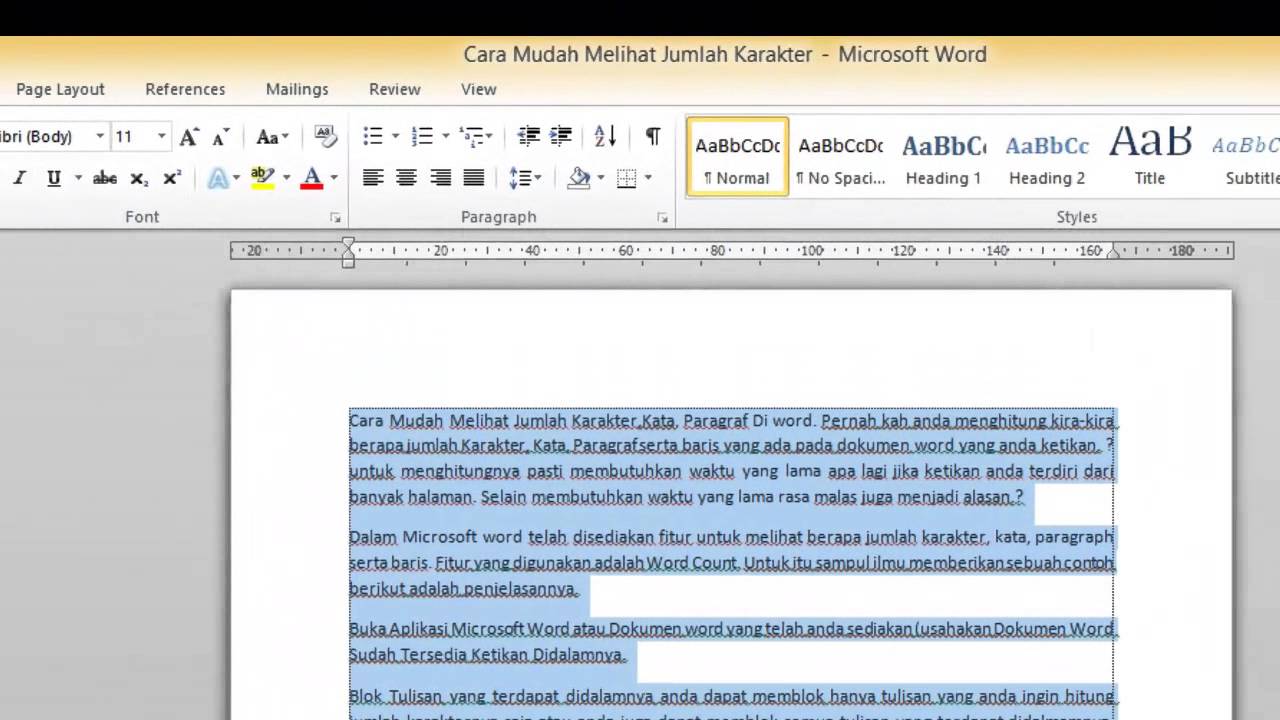Apply the yellow text highlight color
The width and height of the screenshot is (1280, 720).
pos(262,178)
